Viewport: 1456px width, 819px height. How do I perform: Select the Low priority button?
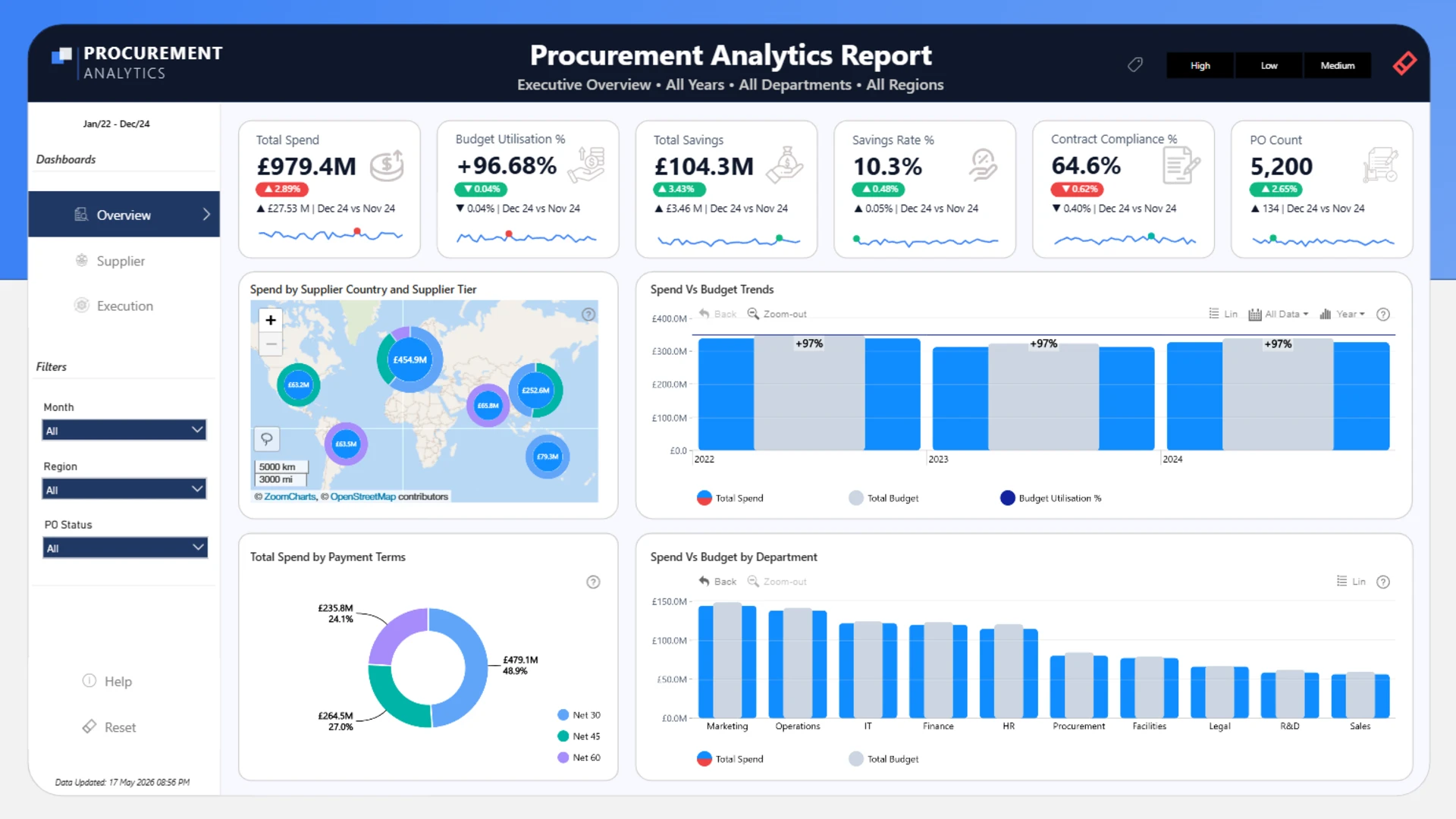click(1269, 65)
